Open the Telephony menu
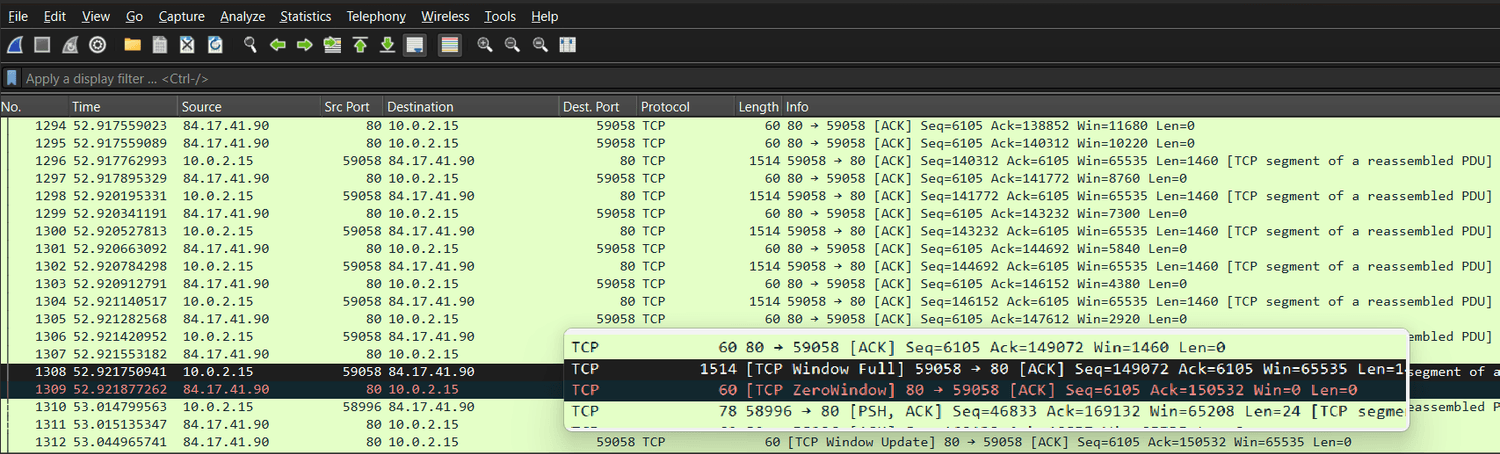The width and height of the screenshot is (1500, 454). tap(376, 16)
